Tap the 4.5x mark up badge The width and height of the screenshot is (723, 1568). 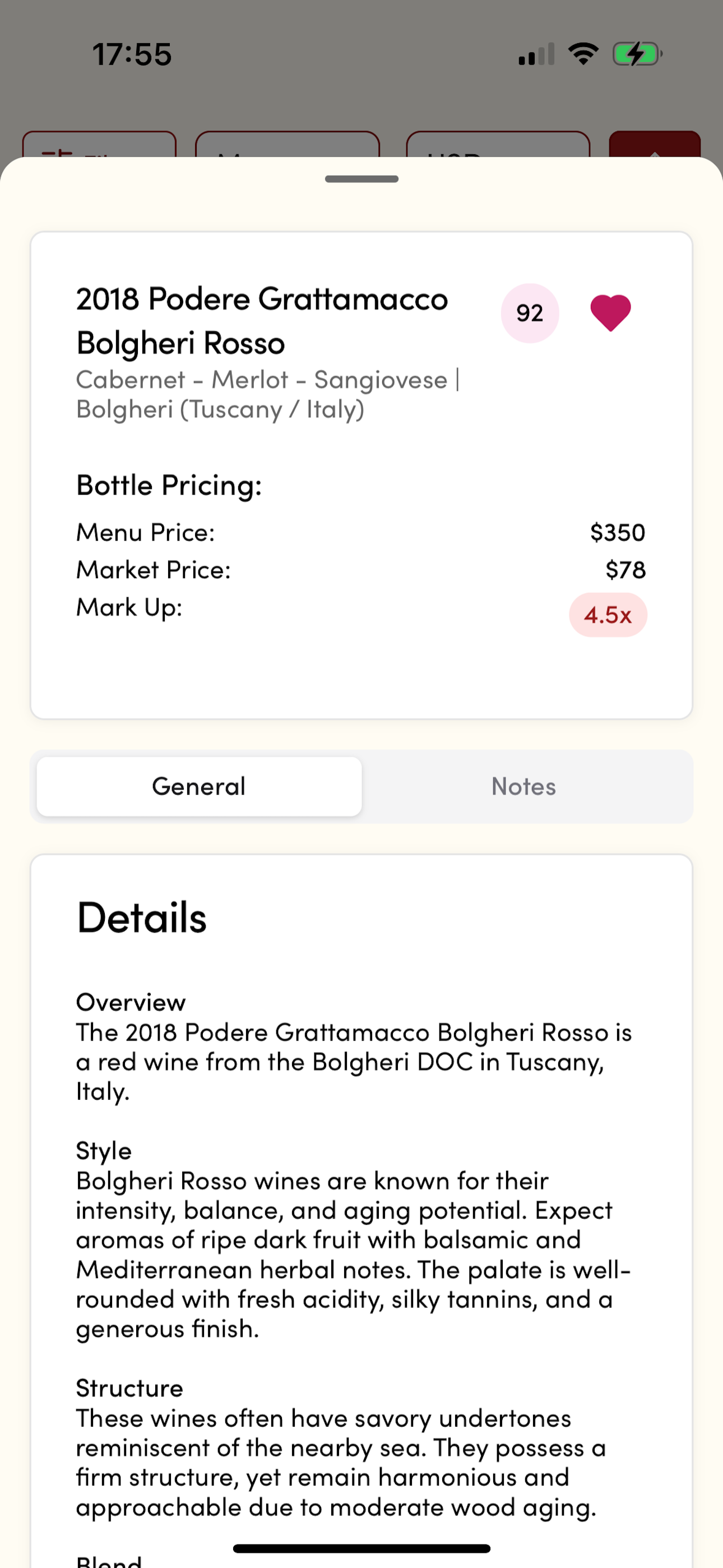(608, 615)
